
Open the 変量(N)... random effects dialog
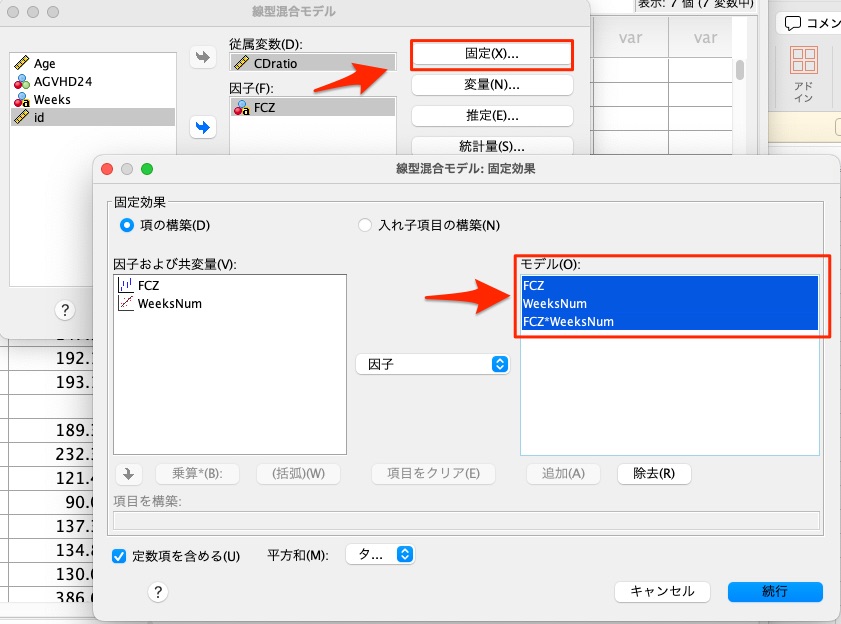pyautogui.click(x=491, y=84)
